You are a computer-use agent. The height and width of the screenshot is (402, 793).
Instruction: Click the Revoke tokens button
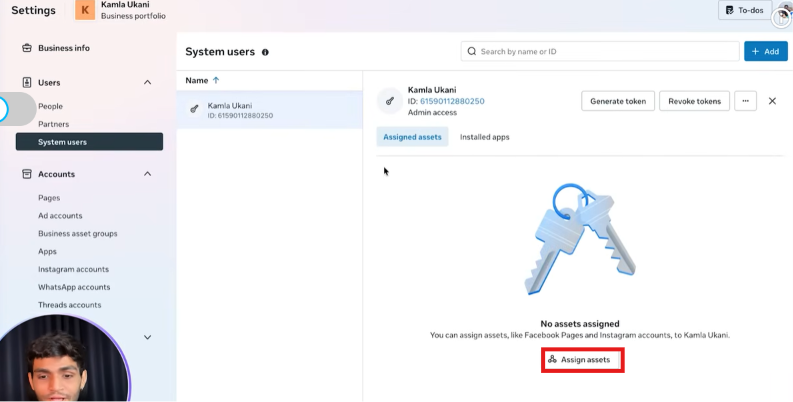tap(694, 101)
